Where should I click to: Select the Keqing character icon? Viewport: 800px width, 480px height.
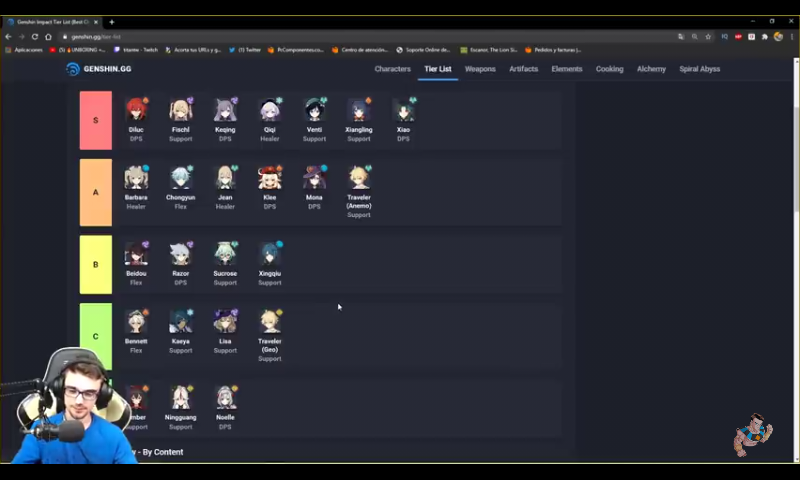tap(225, 110)
